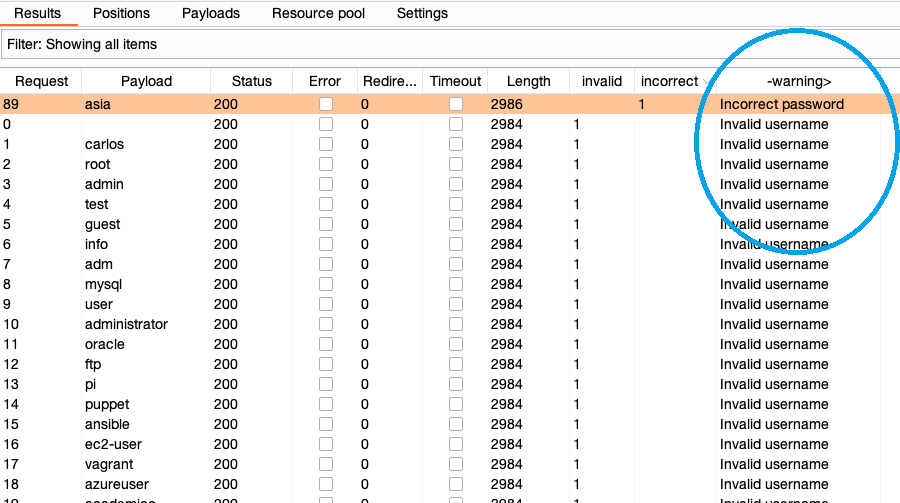Screen dimensions: 900x503
Task: Select the info payload row
Action: tap(450, 244)
